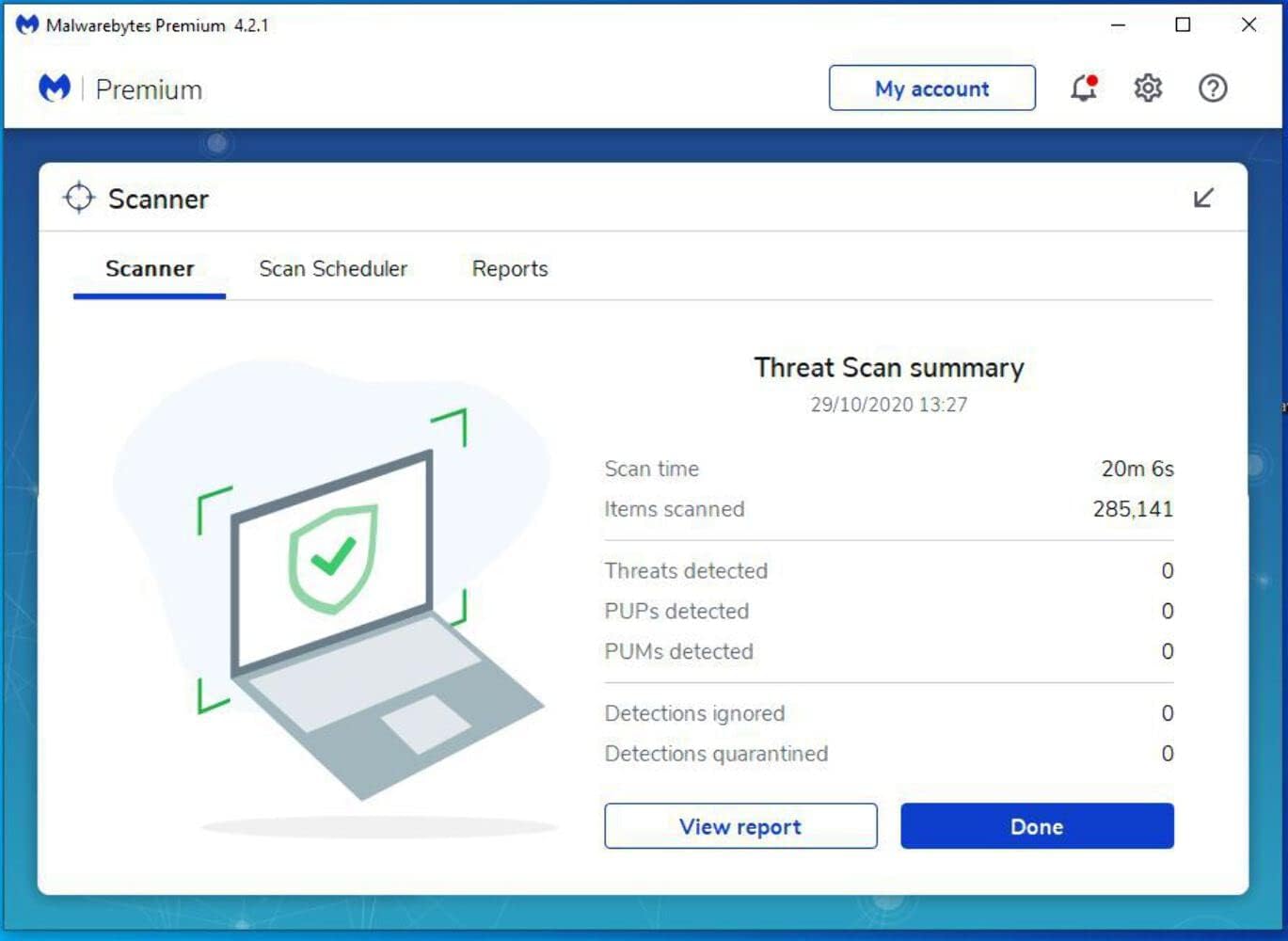Maximize the Malwarebytes window
Viewport: 1288px width, 941px height.
coord(1184,25)
